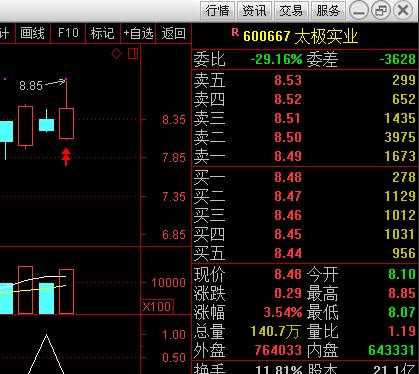Open F10 company info

tap(68, 33)
